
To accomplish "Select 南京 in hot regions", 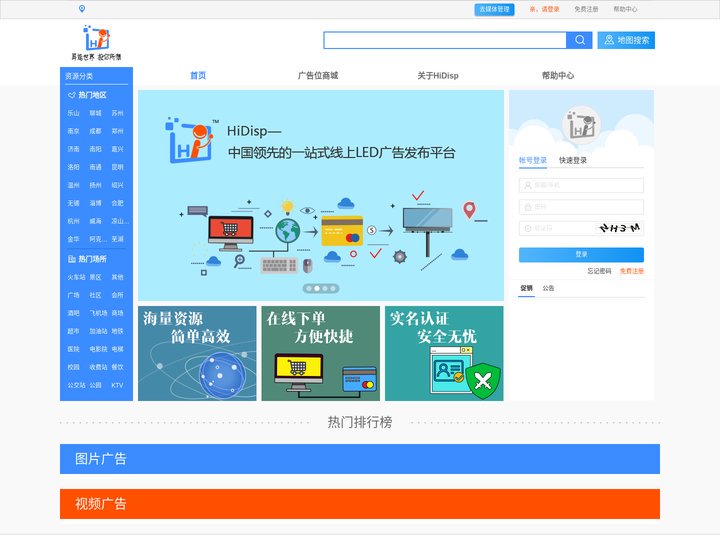I will pyautogui.click(x=73, y=131).
